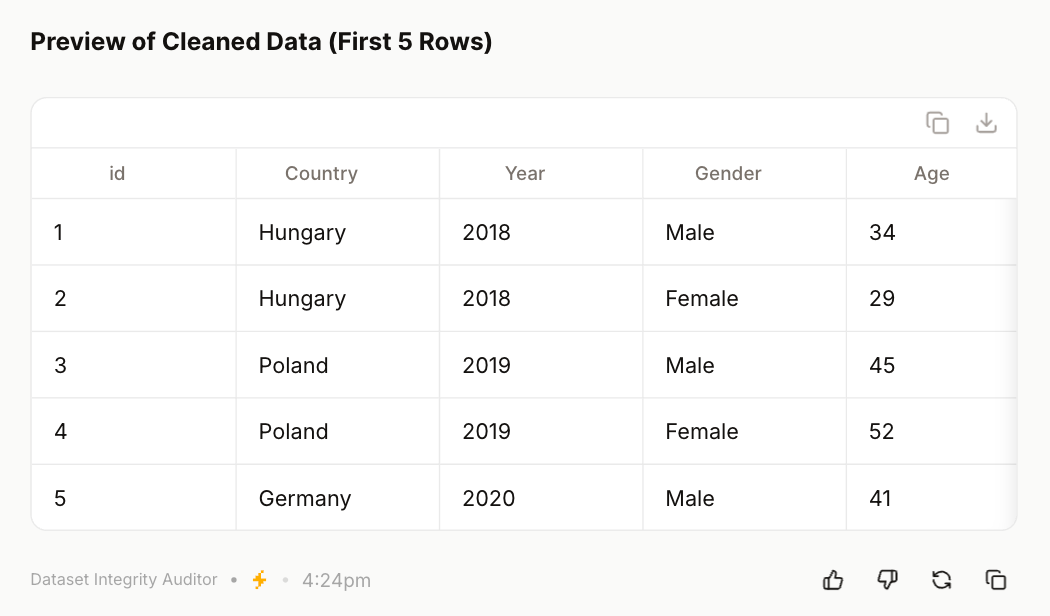Viewport: 1050px width, 616px height.
Task: Select the Germany cell in row 5
Action: point(305,498)
